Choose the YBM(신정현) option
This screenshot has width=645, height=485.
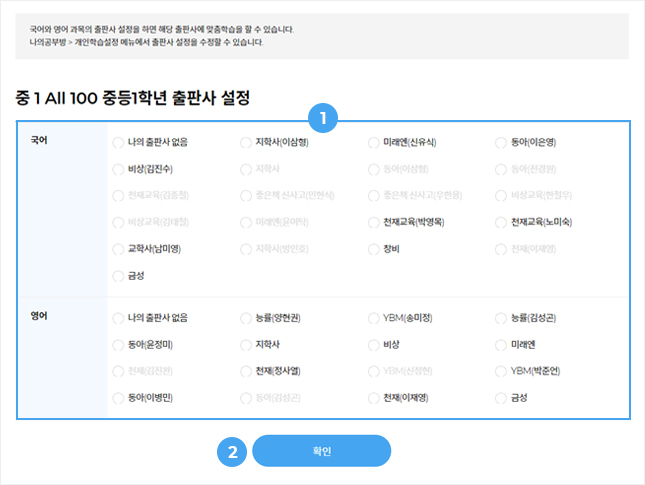point(374,371)
